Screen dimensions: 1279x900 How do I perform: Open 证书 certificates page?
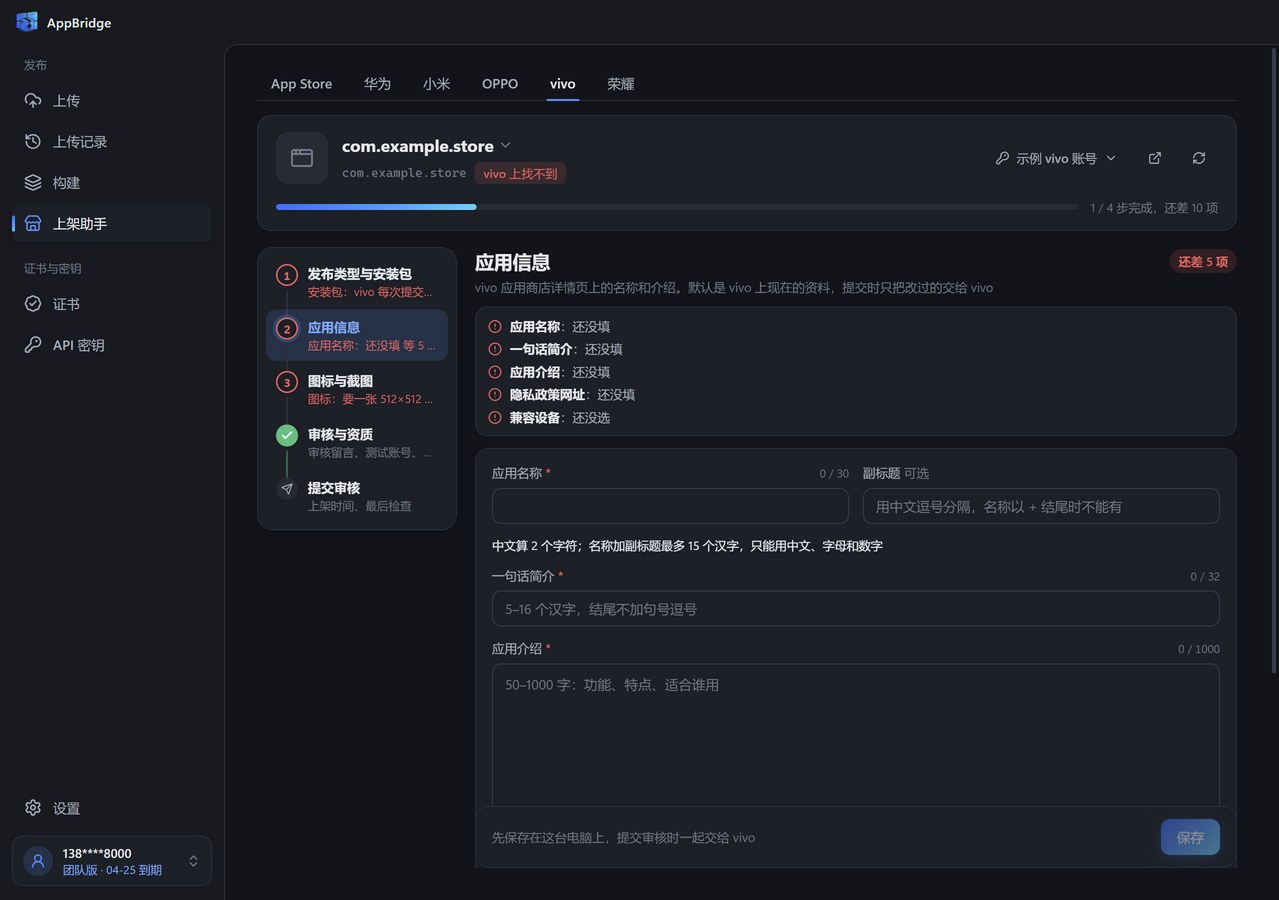point(112,304)
